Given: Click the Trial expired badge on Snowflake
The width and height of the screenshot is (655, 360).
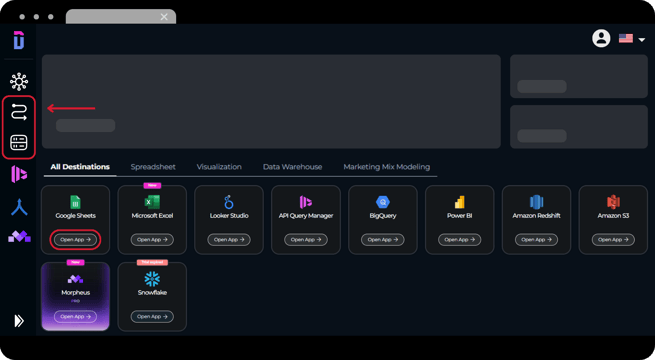Looking at the screenshot, I should pos(152,262).
